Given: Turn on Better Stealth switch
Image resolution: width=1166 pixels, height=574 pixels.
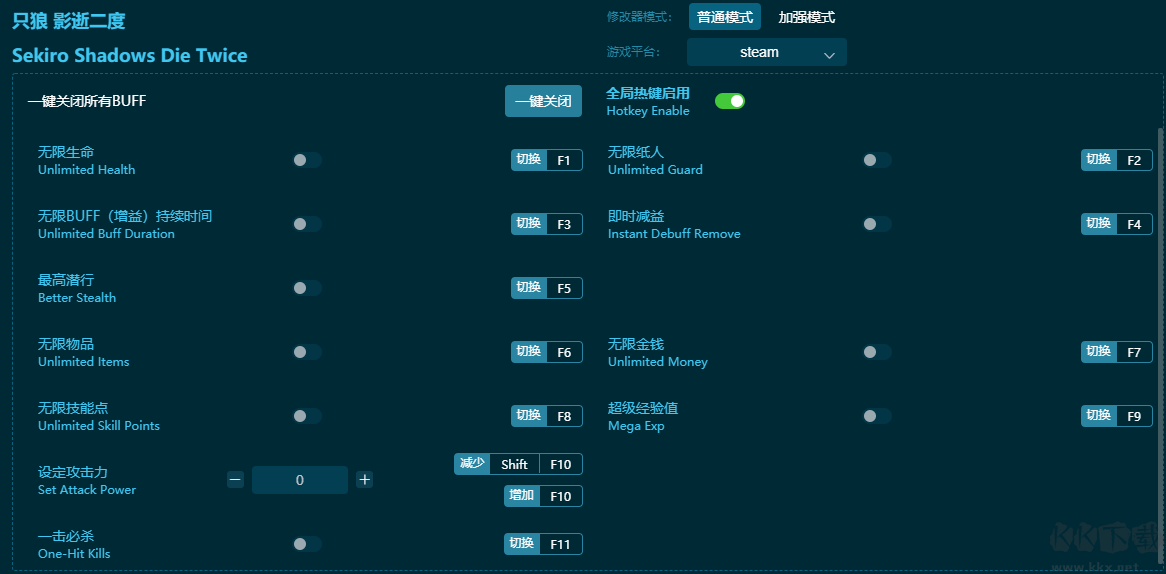Looking at the screenshot, I should coord(306,288).
